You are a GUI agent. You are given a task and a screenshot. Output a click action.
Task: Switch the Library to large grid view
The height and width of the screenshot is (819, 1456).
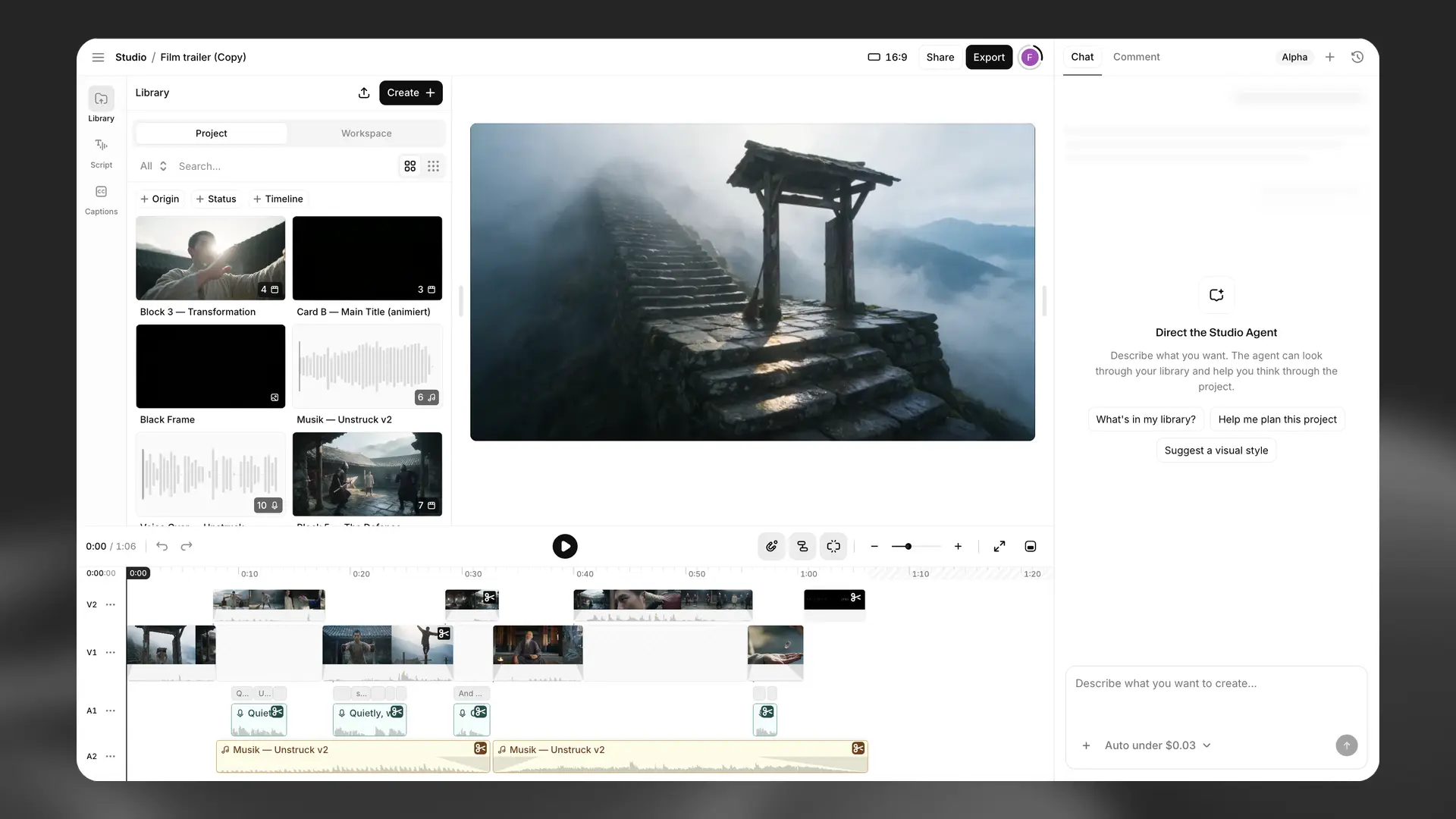[410, 166]
